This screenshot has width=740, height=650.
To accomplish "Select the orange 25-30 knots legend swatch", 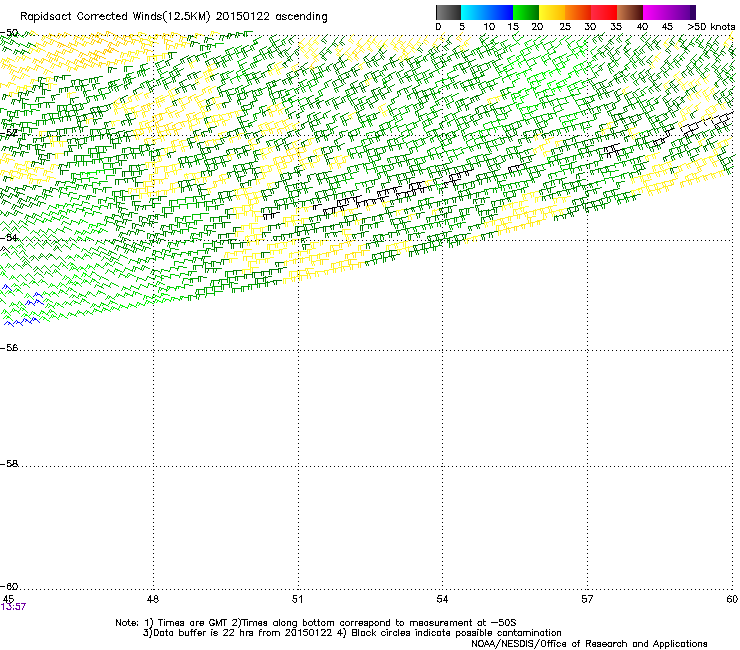I will (x=578, y=12).
